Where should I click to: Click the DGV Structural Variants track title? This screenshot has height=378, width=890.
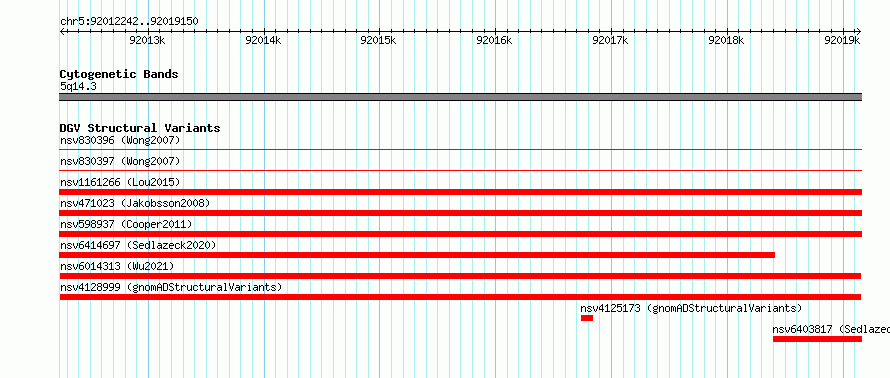tap(140, 128)
